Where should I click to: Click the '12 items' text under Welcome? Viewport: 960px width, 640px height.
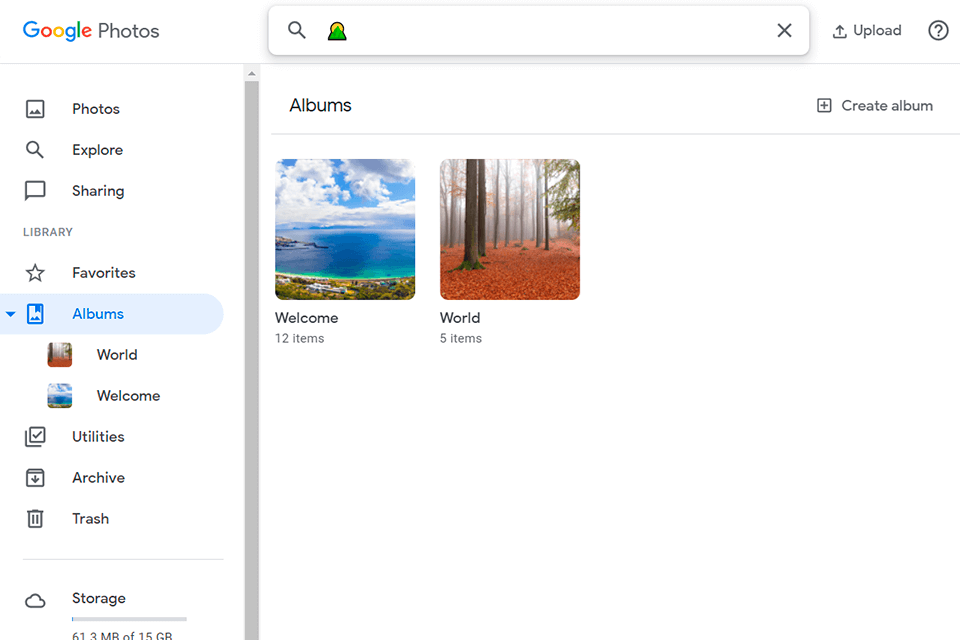coord(299,338)
